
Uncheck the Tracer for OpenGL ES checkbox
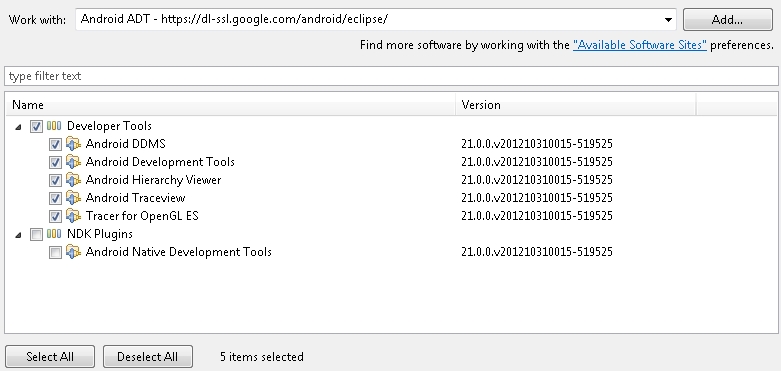click(55, 216)
